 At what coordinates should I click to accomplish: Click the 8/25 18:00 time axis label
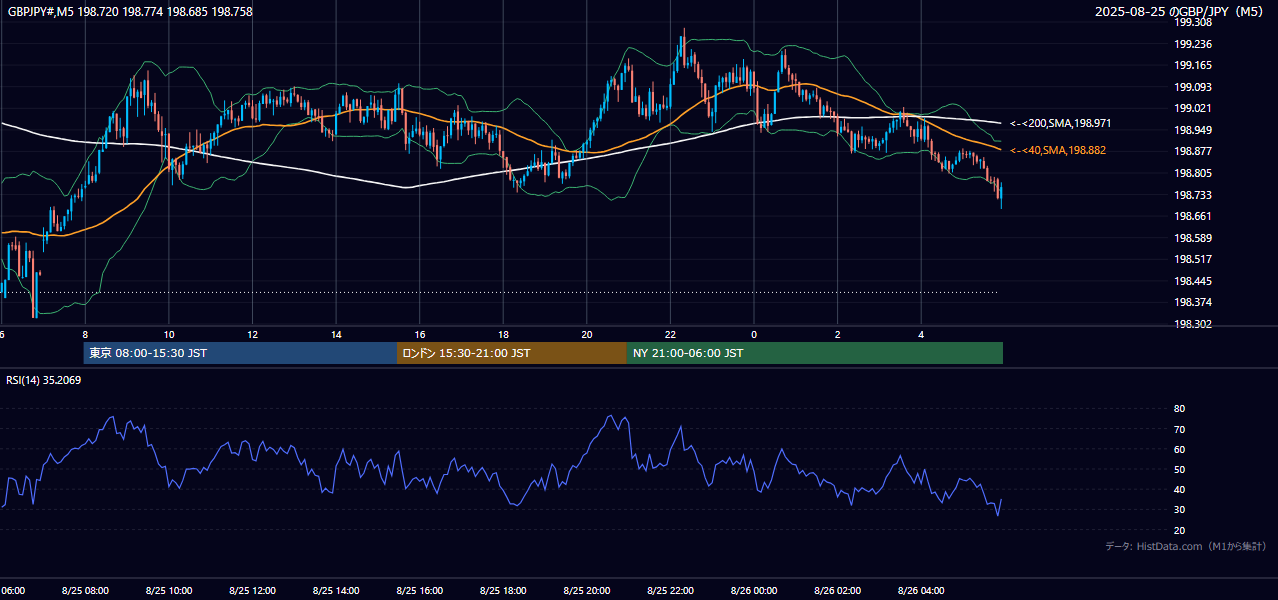click(x=503, y=590)
